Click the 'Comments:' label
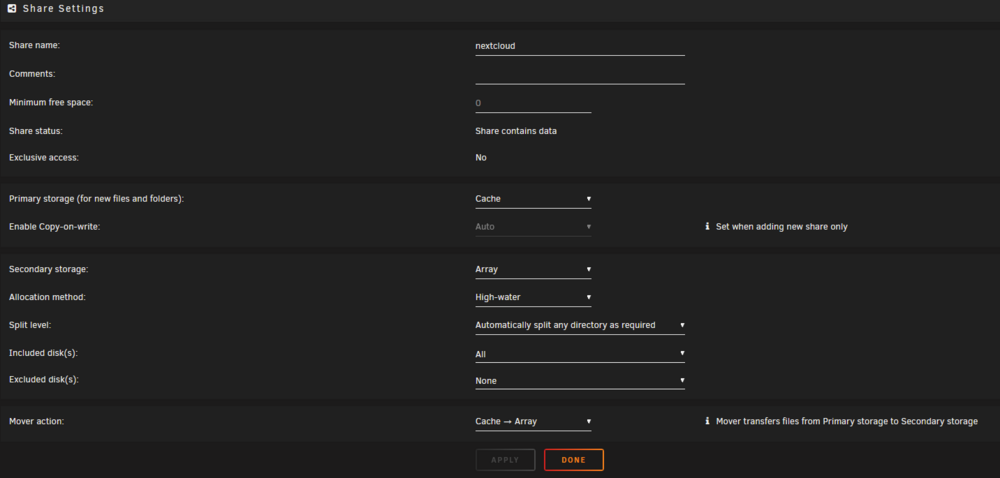Image resolution: width=1000 pixels, height=478 pixels. (33, 74)
